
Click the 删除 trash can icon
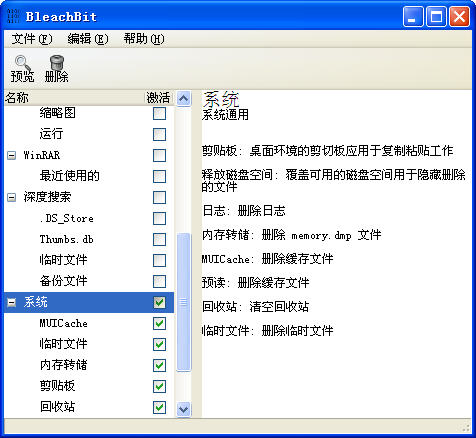57,62
